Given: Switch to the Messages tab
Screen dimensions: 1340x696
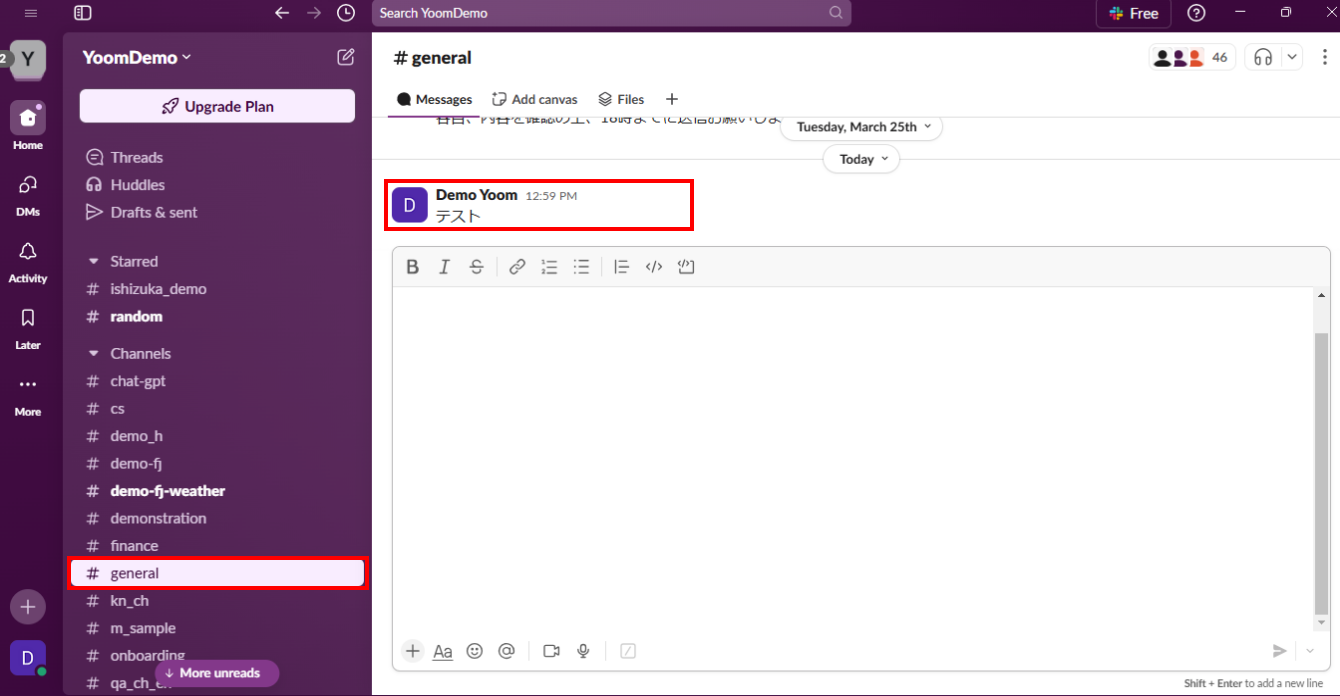Looking at the screenshot, I should pos(434,99).
